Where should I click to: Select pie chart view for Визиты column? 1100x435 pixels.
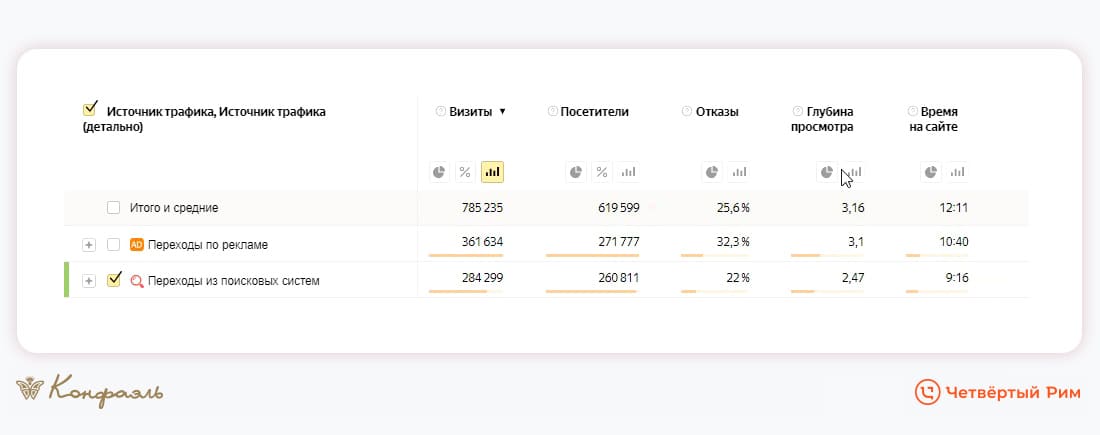439,172
